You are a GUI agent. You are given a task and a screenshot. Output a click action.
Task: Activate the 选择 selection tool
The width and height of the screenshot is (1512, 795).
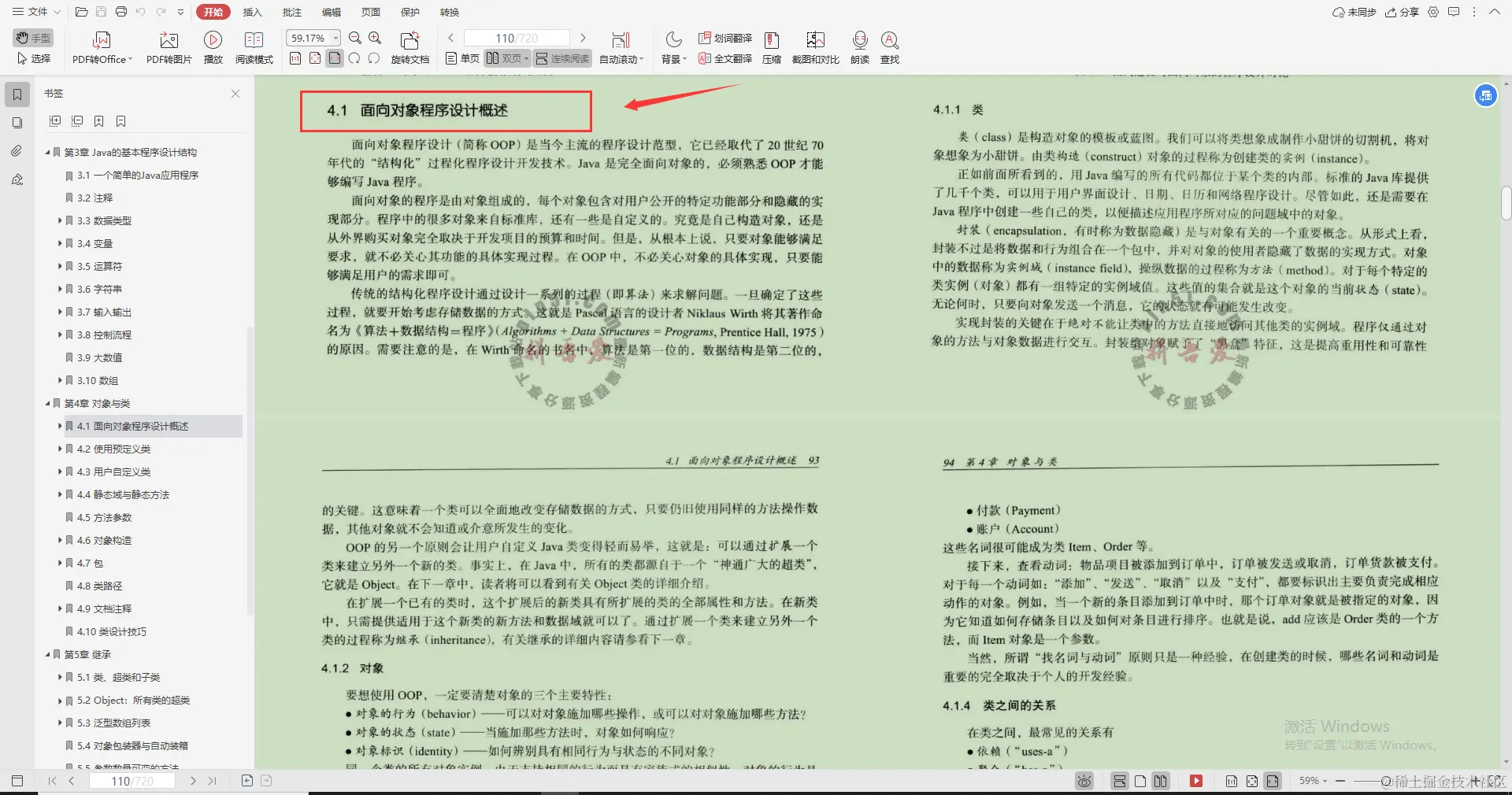(33, 57)
